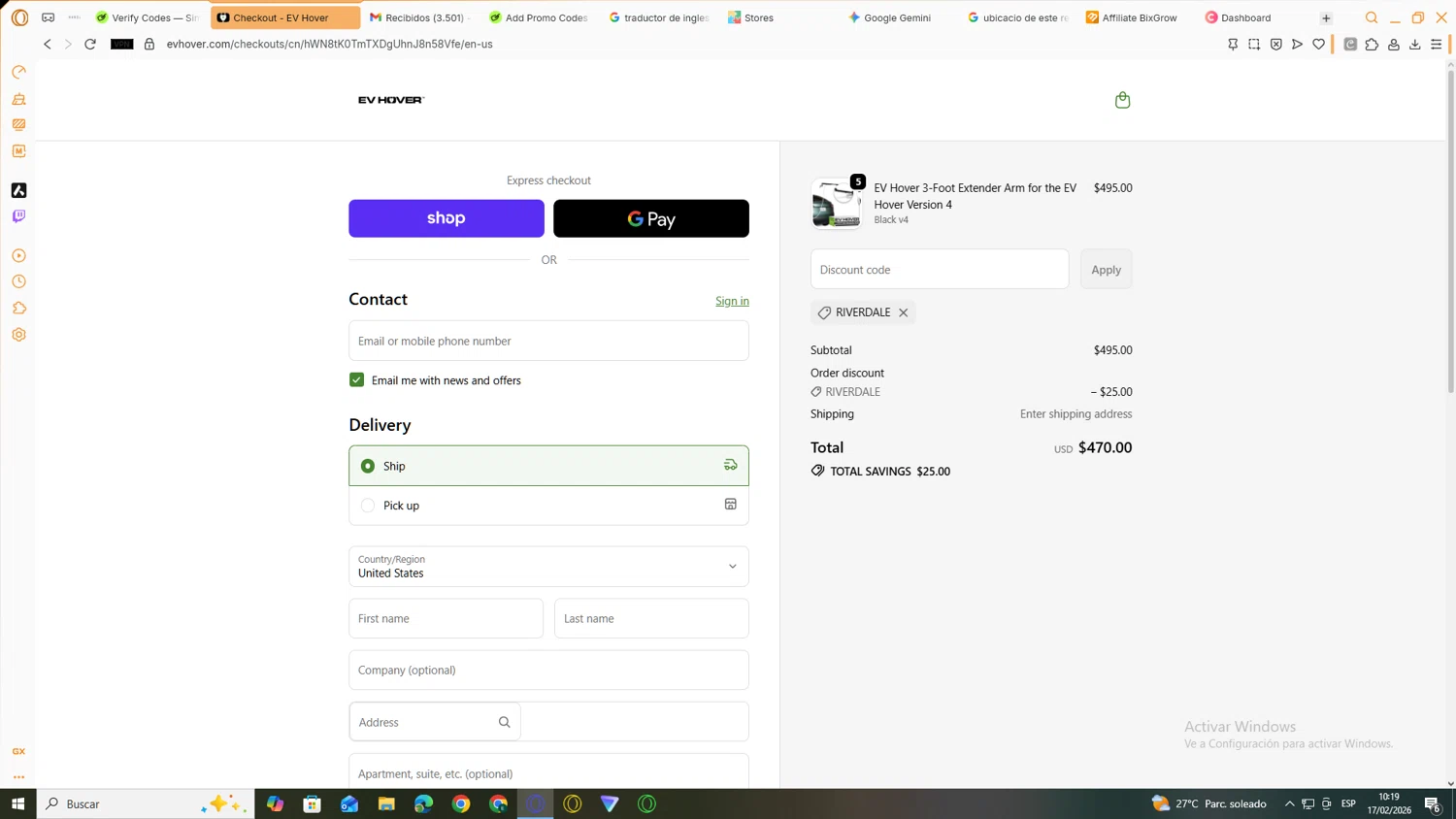This screenshot has width=1456, height=819.
Task: Open Microsoft Store from the taskbar
Action: (312, 803)
